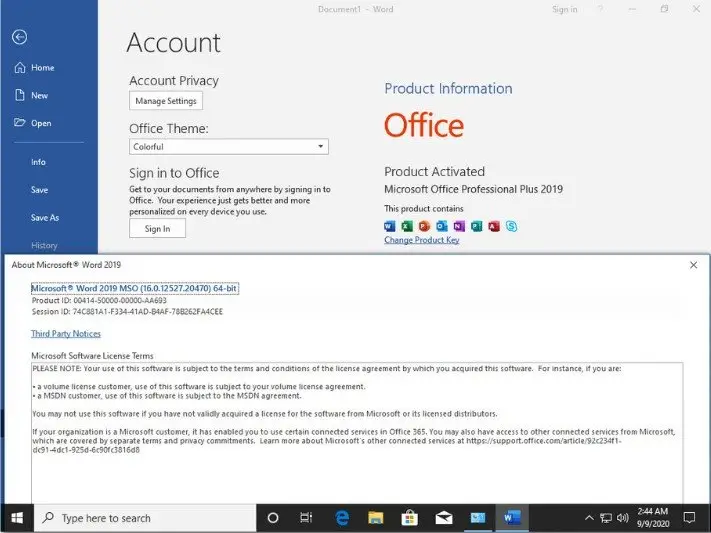Image resolution: width=711 pixels, height=533 pixels.
Task: Click the Access product icon
Action: [x=494, y=226]
